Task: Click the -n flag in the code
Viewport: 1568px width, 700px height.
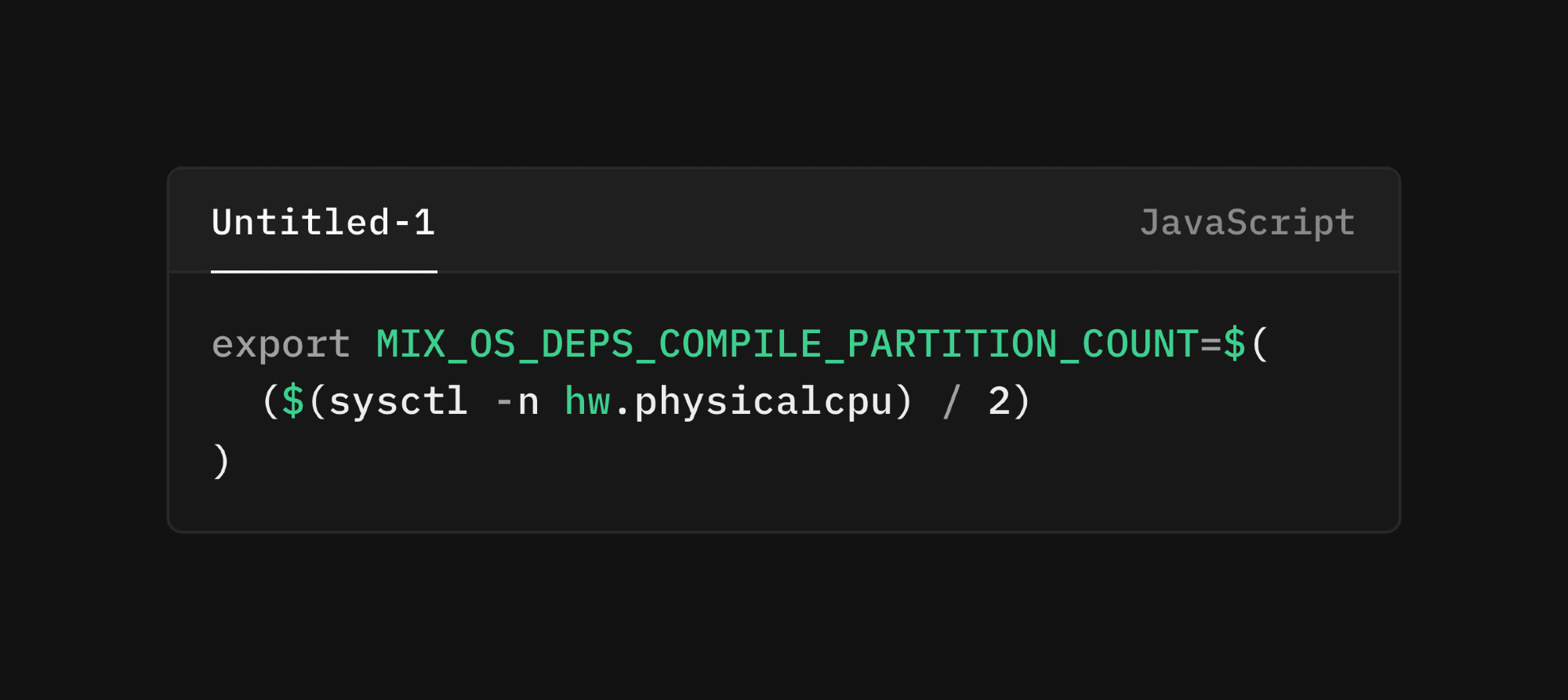Action: 517,401
